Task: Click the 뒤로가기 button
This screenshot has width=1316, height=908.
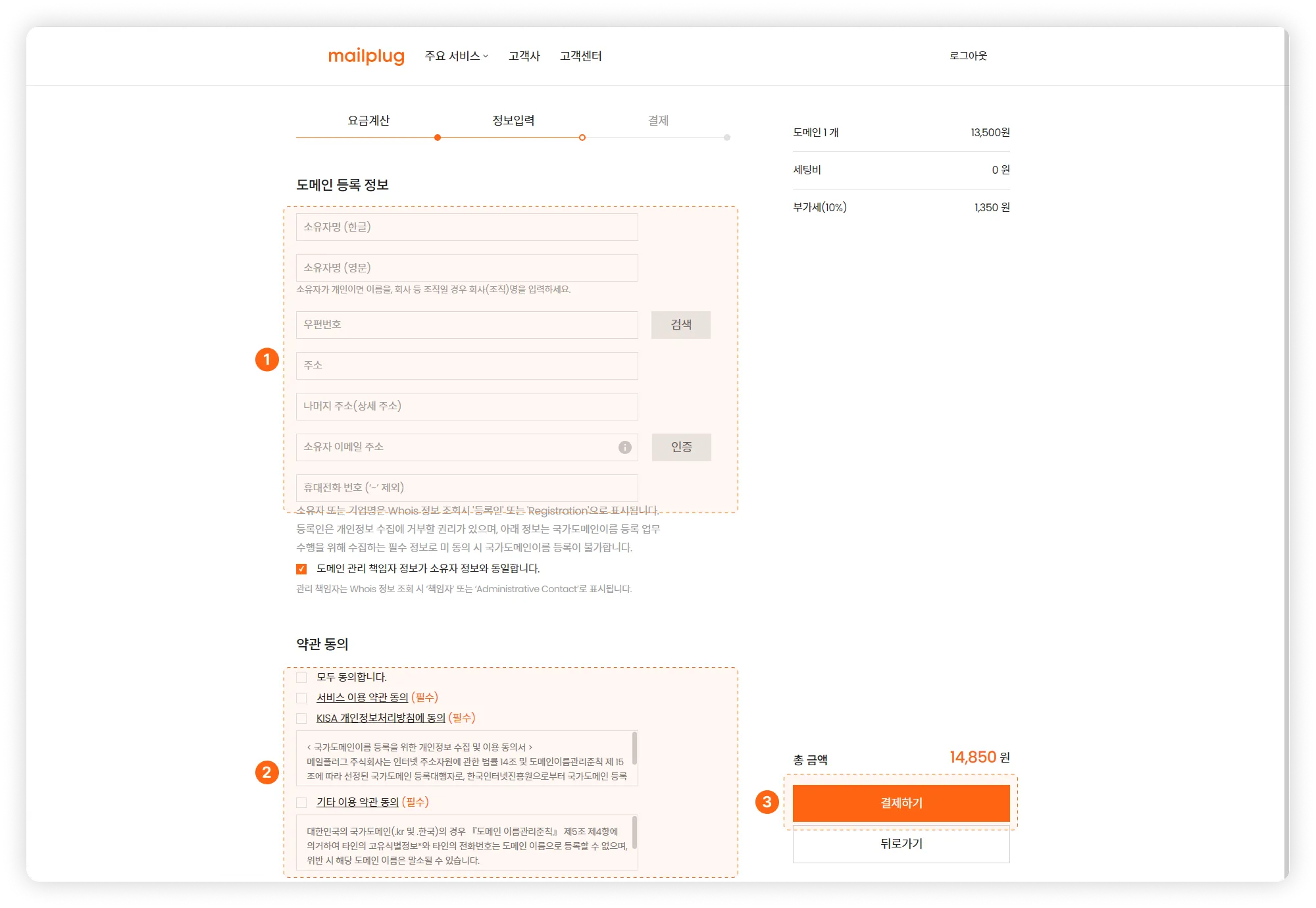Action: coord(901,844)
